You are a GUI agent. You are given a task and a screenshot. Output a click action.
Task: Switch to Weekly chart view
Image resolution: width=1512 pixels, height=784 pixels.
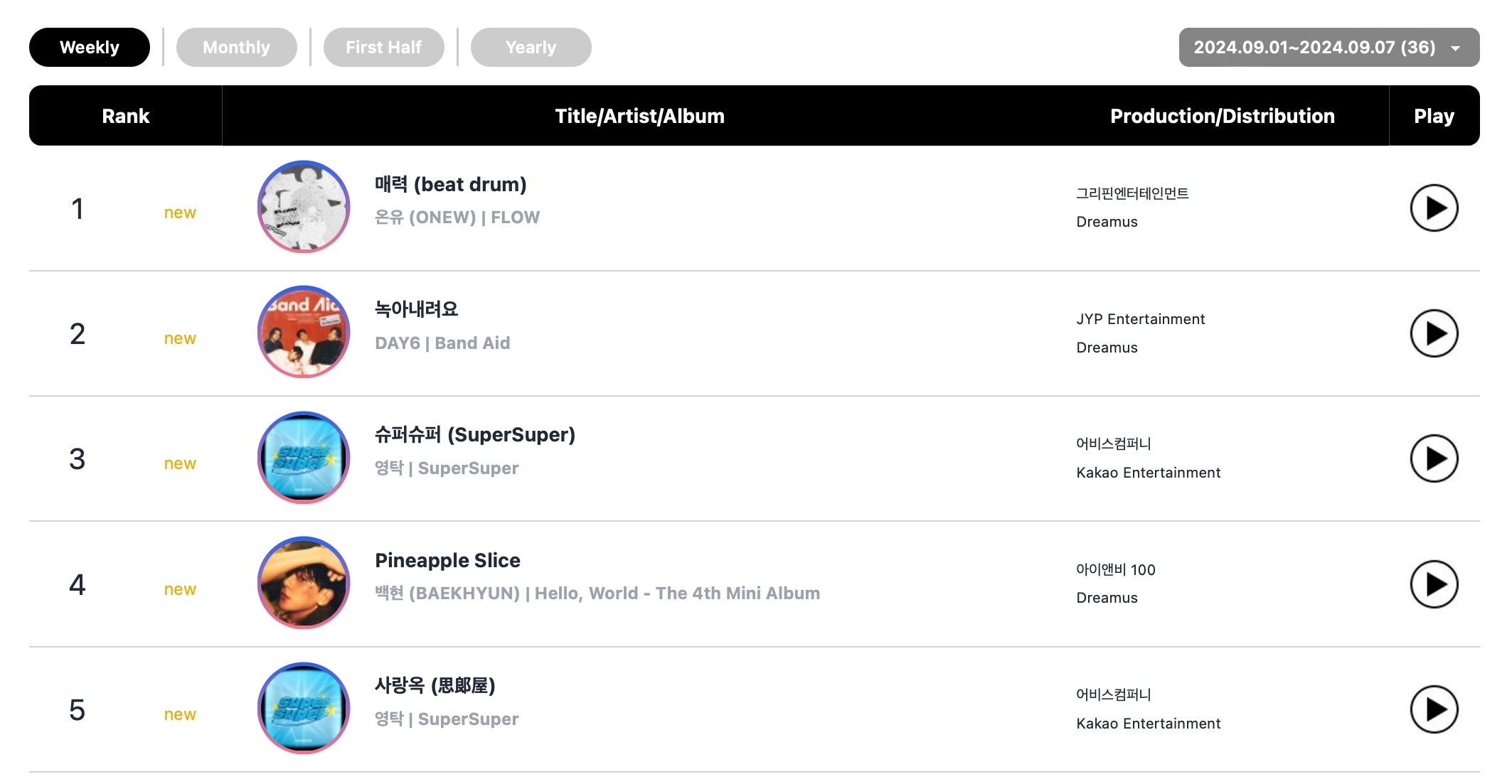click(89, 46)
